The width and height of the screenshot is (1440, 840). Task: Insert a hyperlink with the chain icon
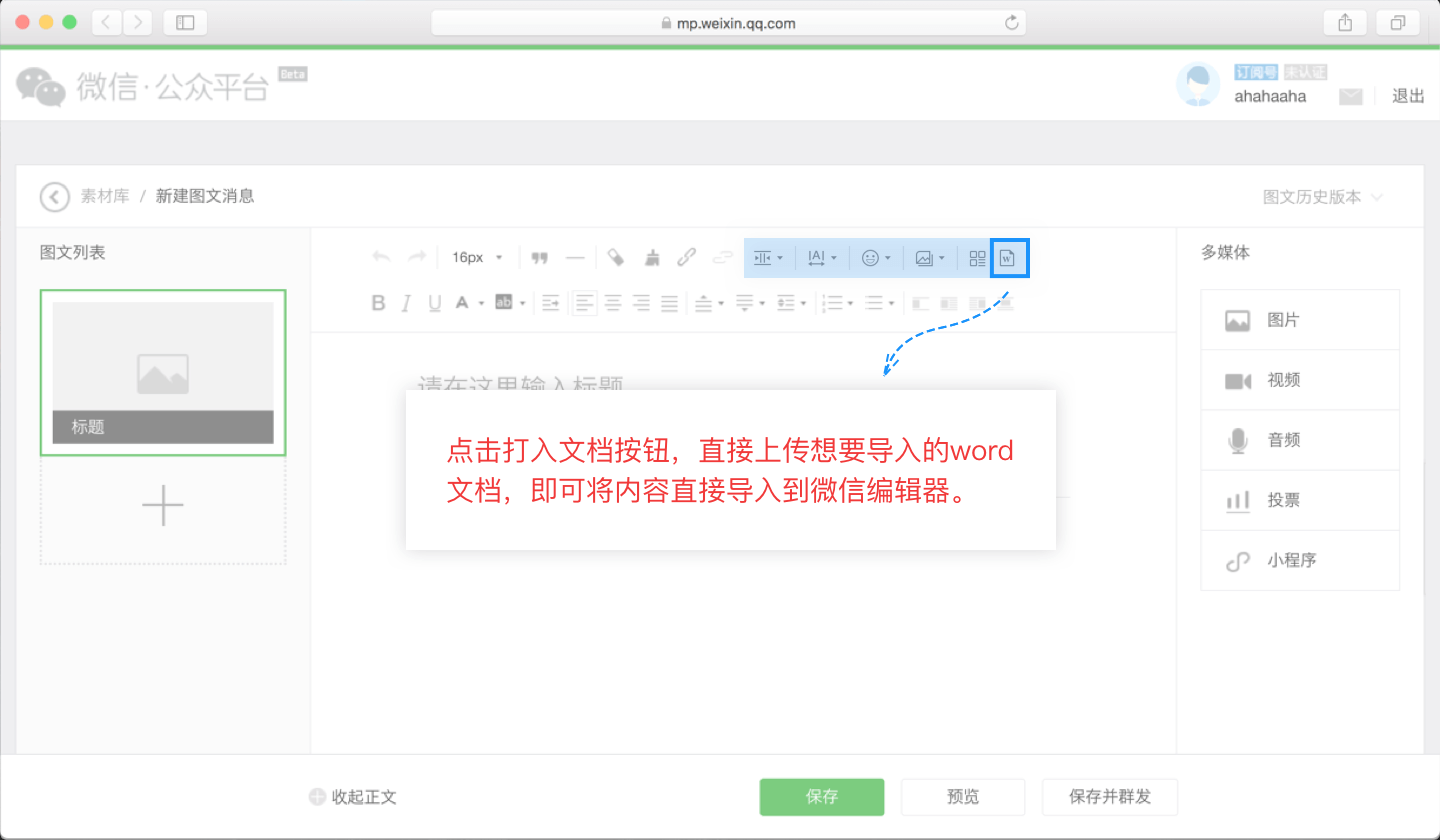(686, 257)
